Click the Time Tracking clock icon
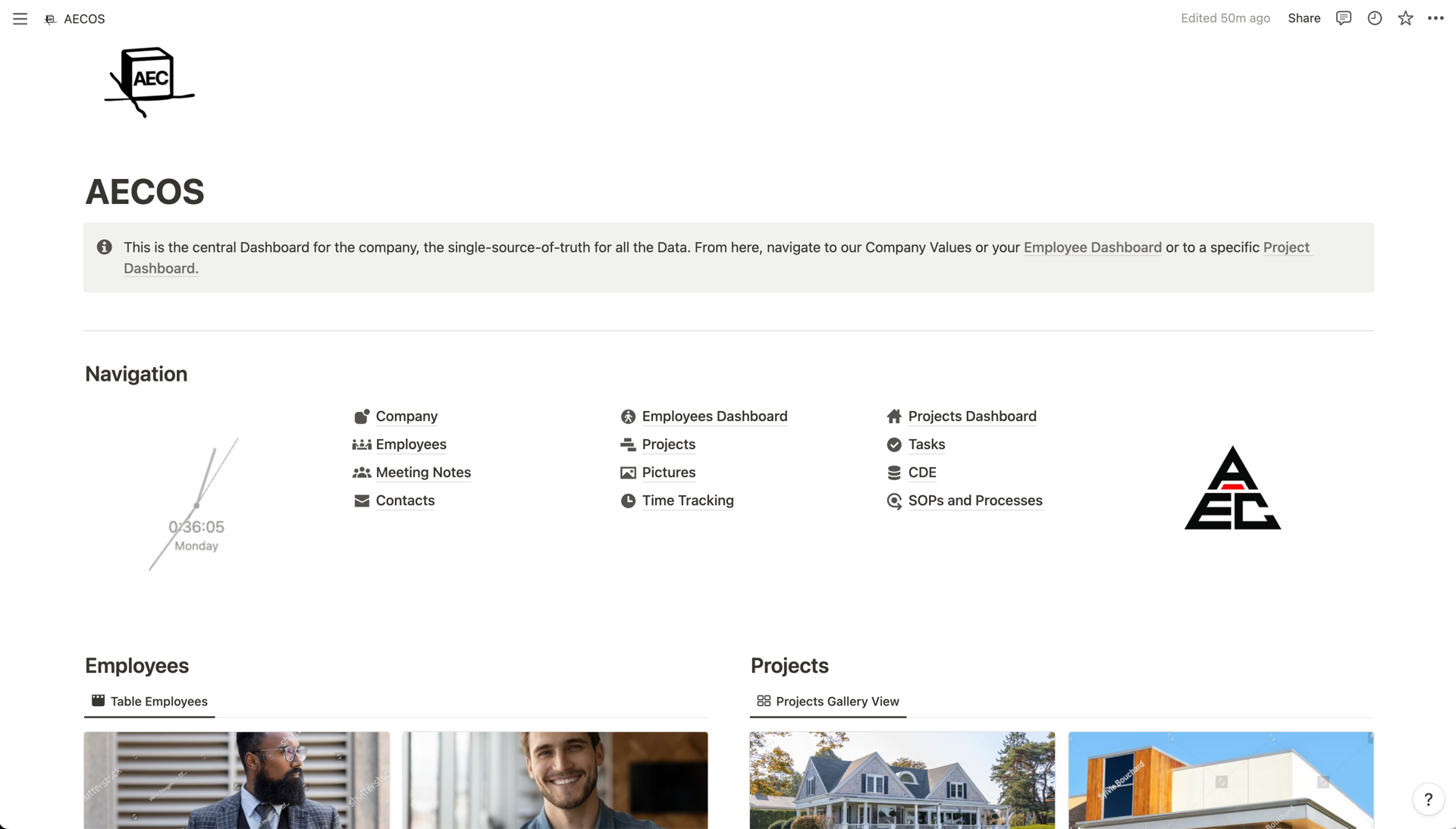The height and width of the screenshot is (829, 1456). [x=628, y=501]
